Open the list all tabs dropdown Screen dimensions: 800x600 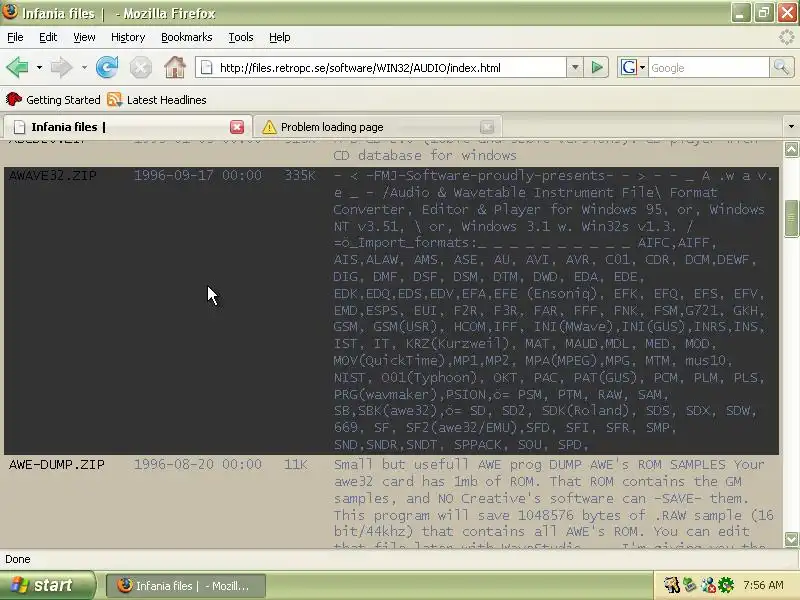click(x=791, y=127)
